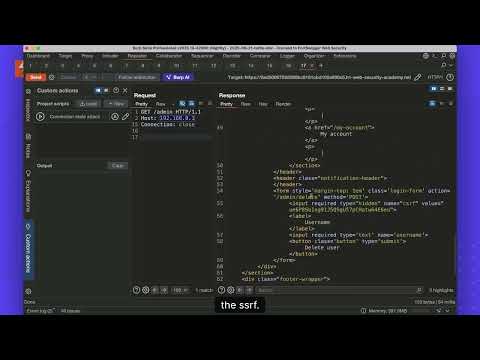Open request search help icon
This screenshot has height=360, width=480.
click(136, 290)
